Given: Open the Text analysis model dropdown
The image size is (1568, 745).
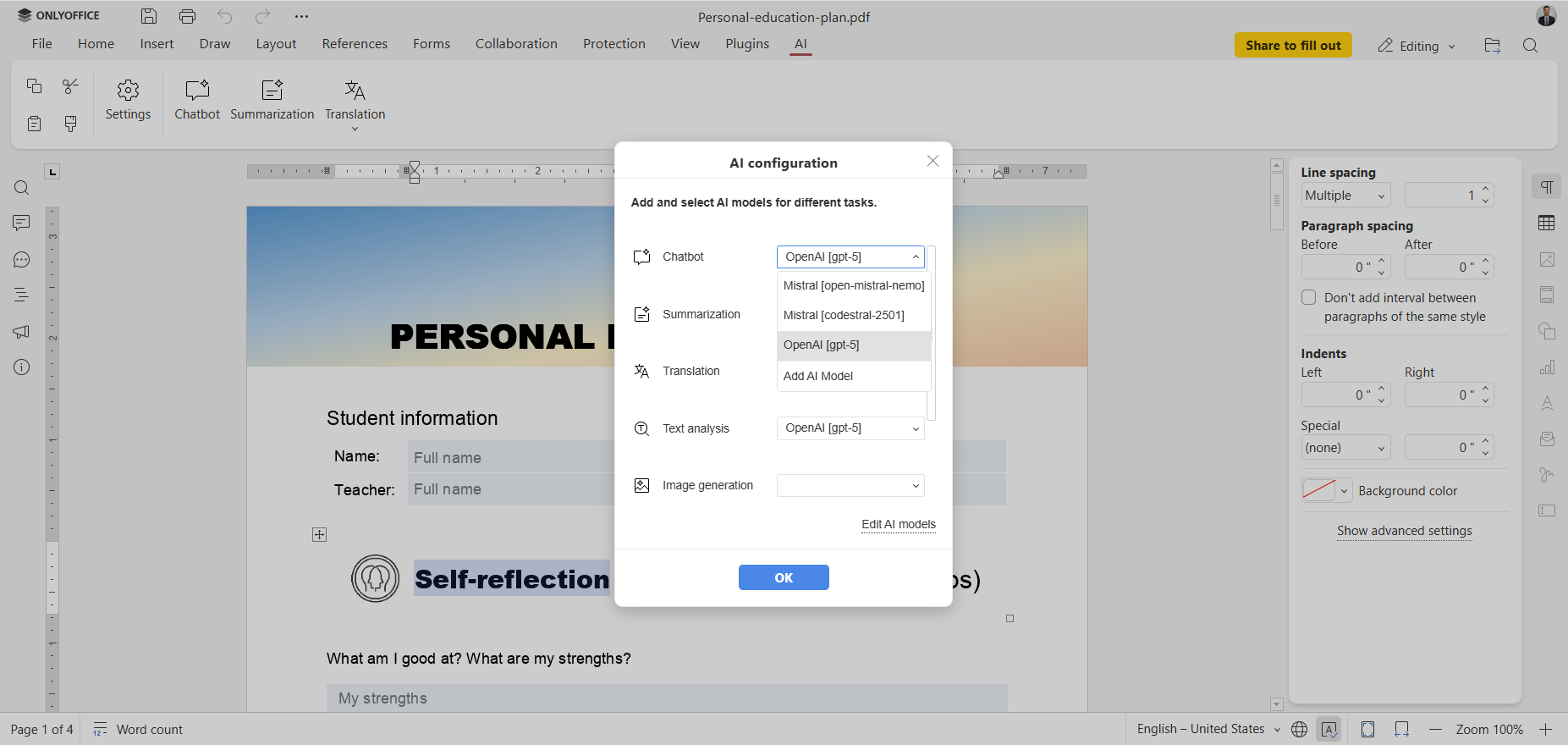Looking at the screenshot, I should point(850,428).
